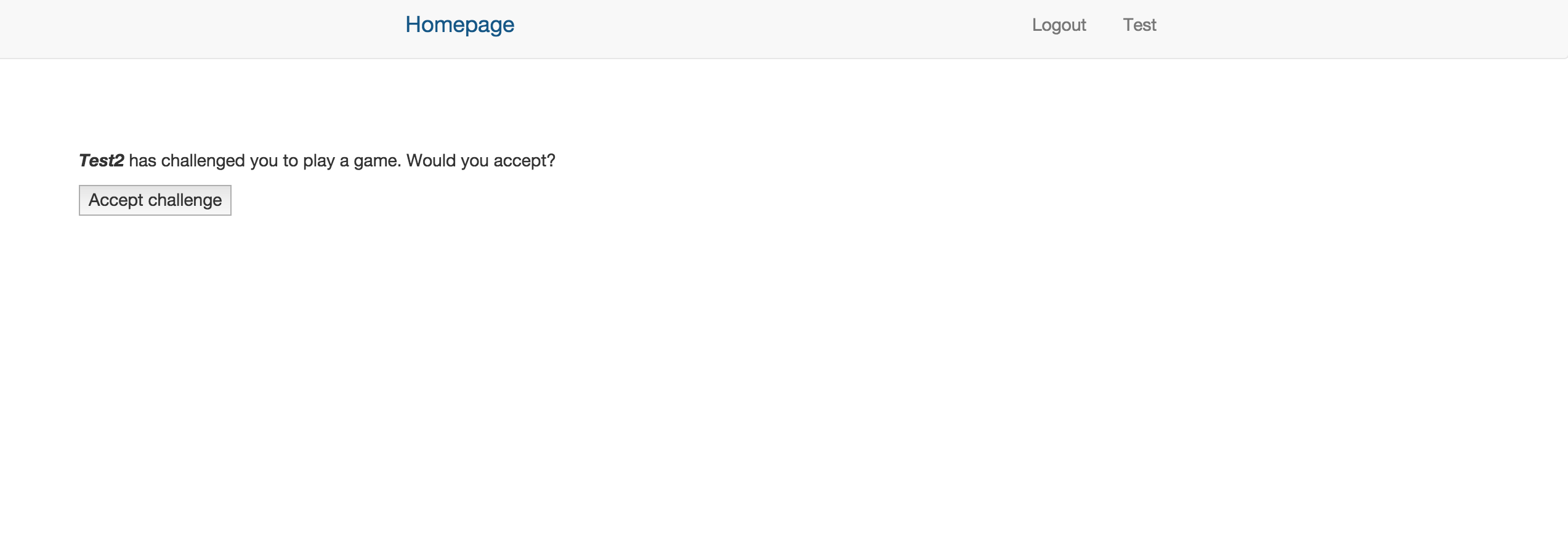Go to the site Homepage brand title
Screen dimensions: 1568x535
click(x=459, y=25)
